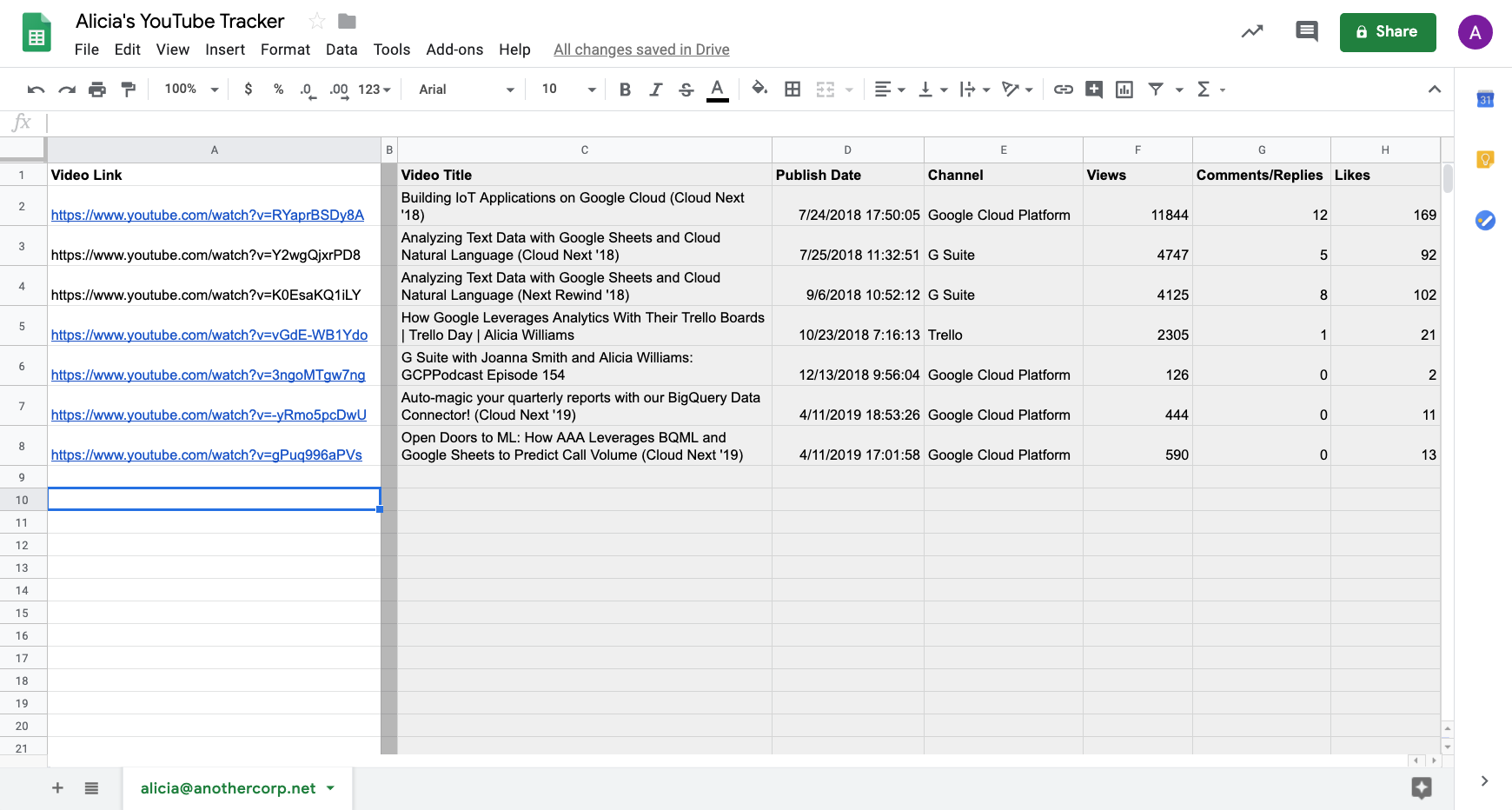Open the borders menu
1512x810 pixels.
coord(792,90)
